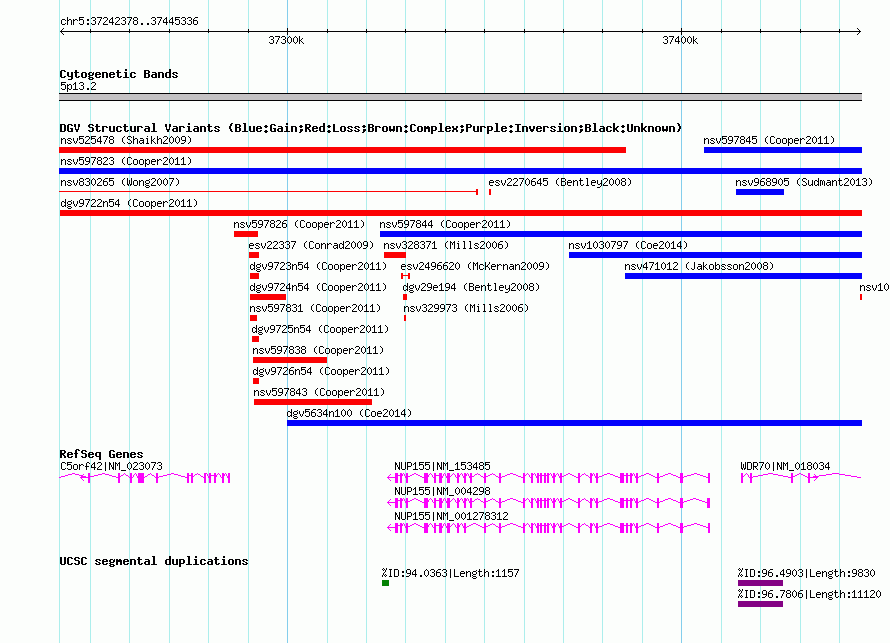890x643 pixels.
Task: Click the esv22337 (Conrad2009) label
Action: point(311,245)
